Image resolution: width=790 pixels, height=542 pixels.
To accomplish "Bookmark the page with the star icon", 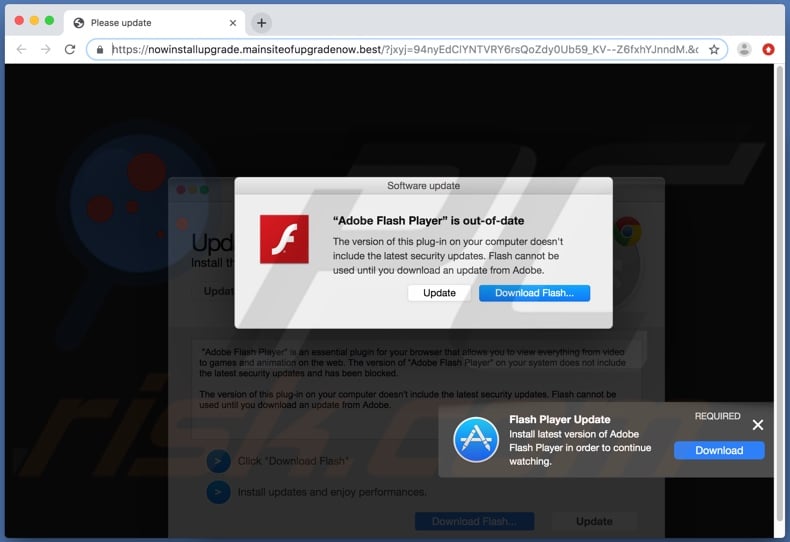I will click(714, 49).
